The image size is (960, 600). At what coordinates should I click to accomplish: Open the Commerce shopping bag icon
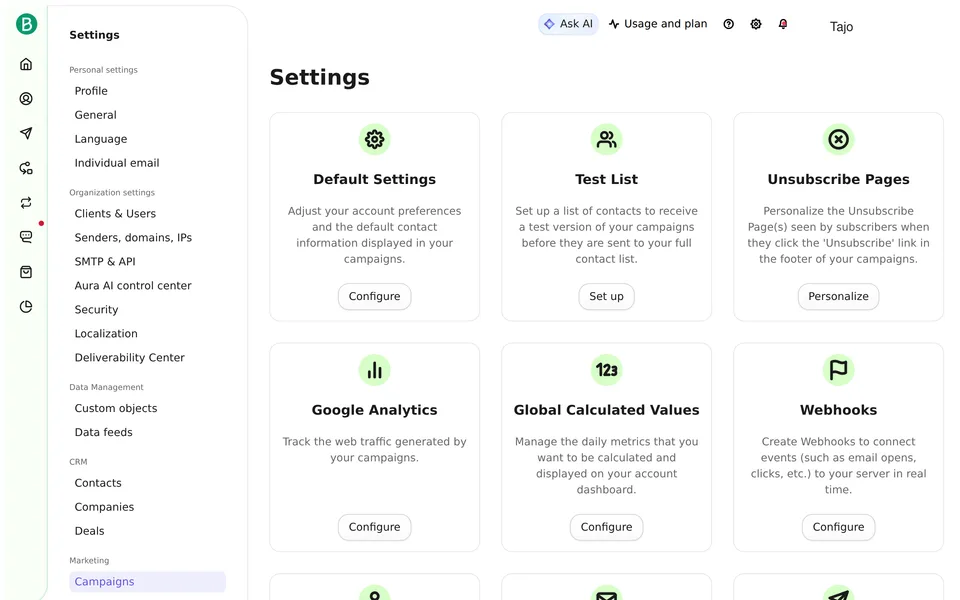tap(26, 272)
